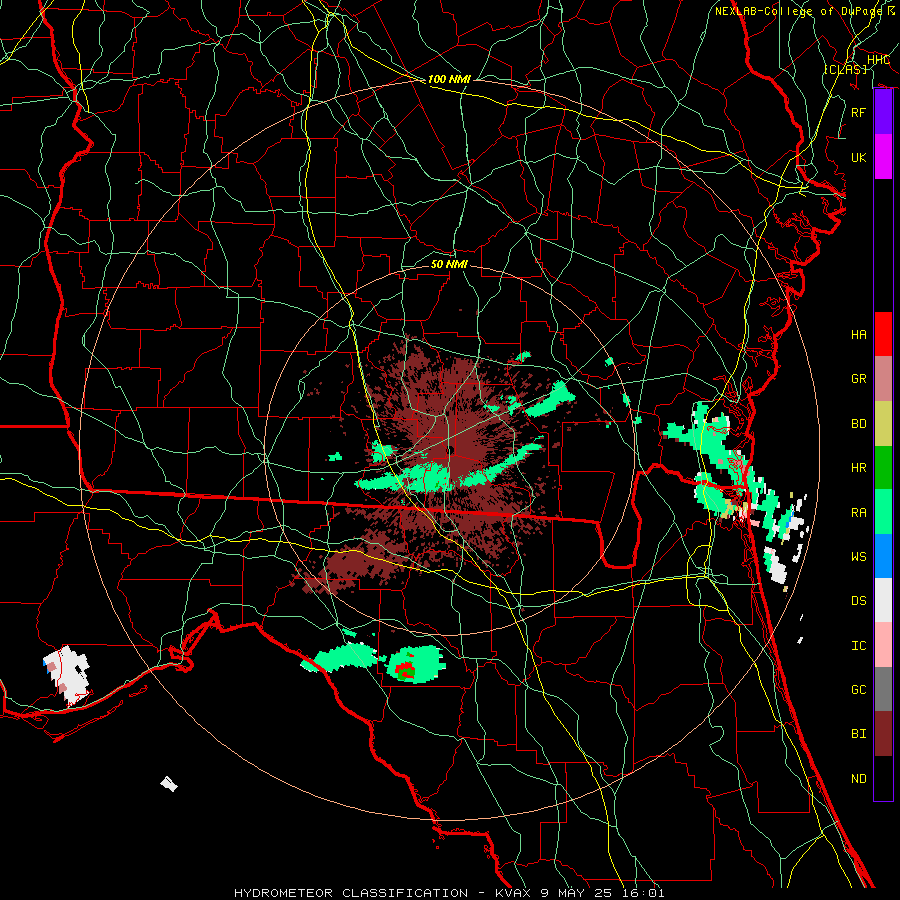
Task: Click the "[CLAS]" label above the legend
Action: pos(845,69)
